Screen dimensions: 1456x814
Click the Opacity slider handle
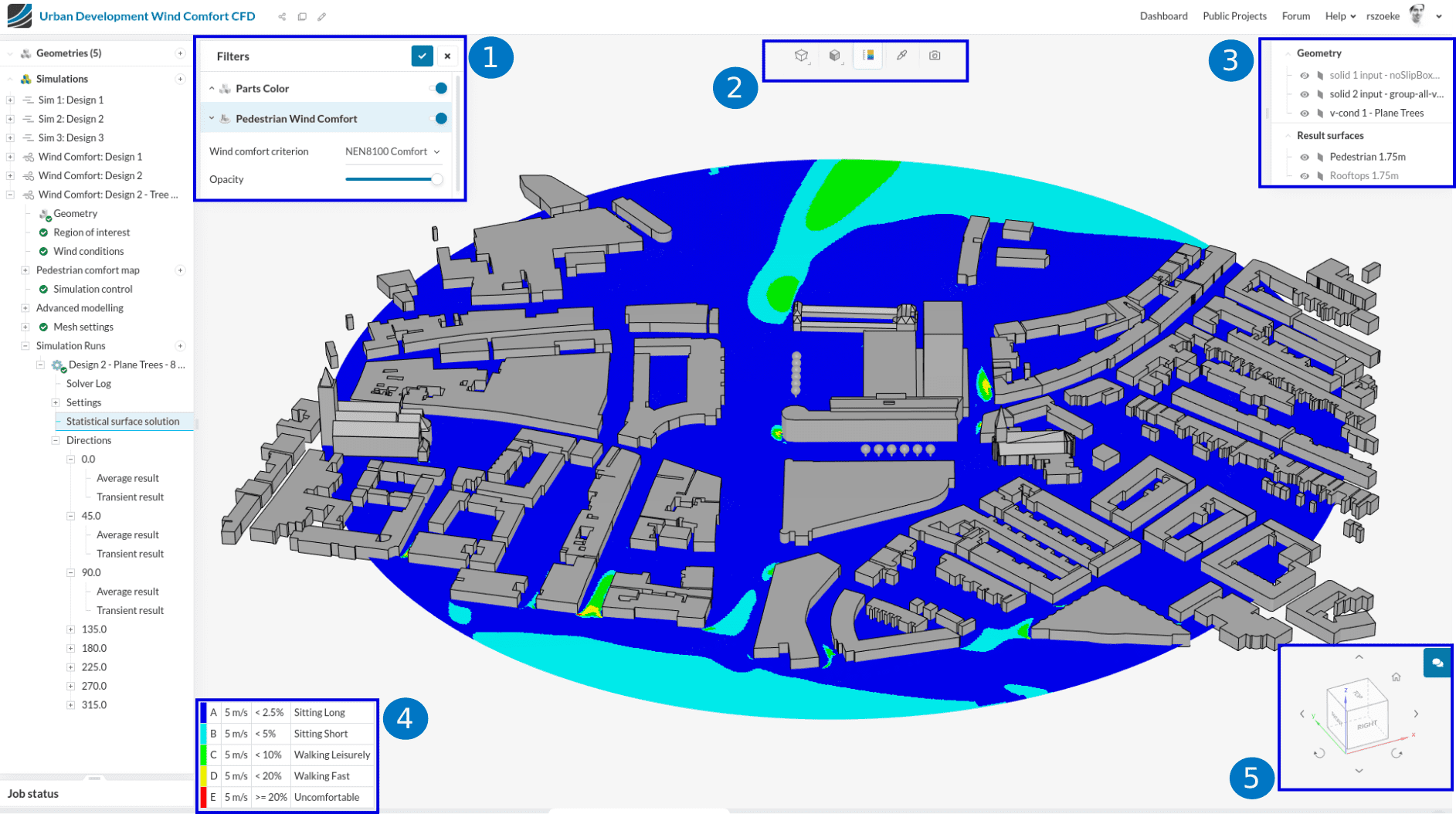[x=437, y=179]
